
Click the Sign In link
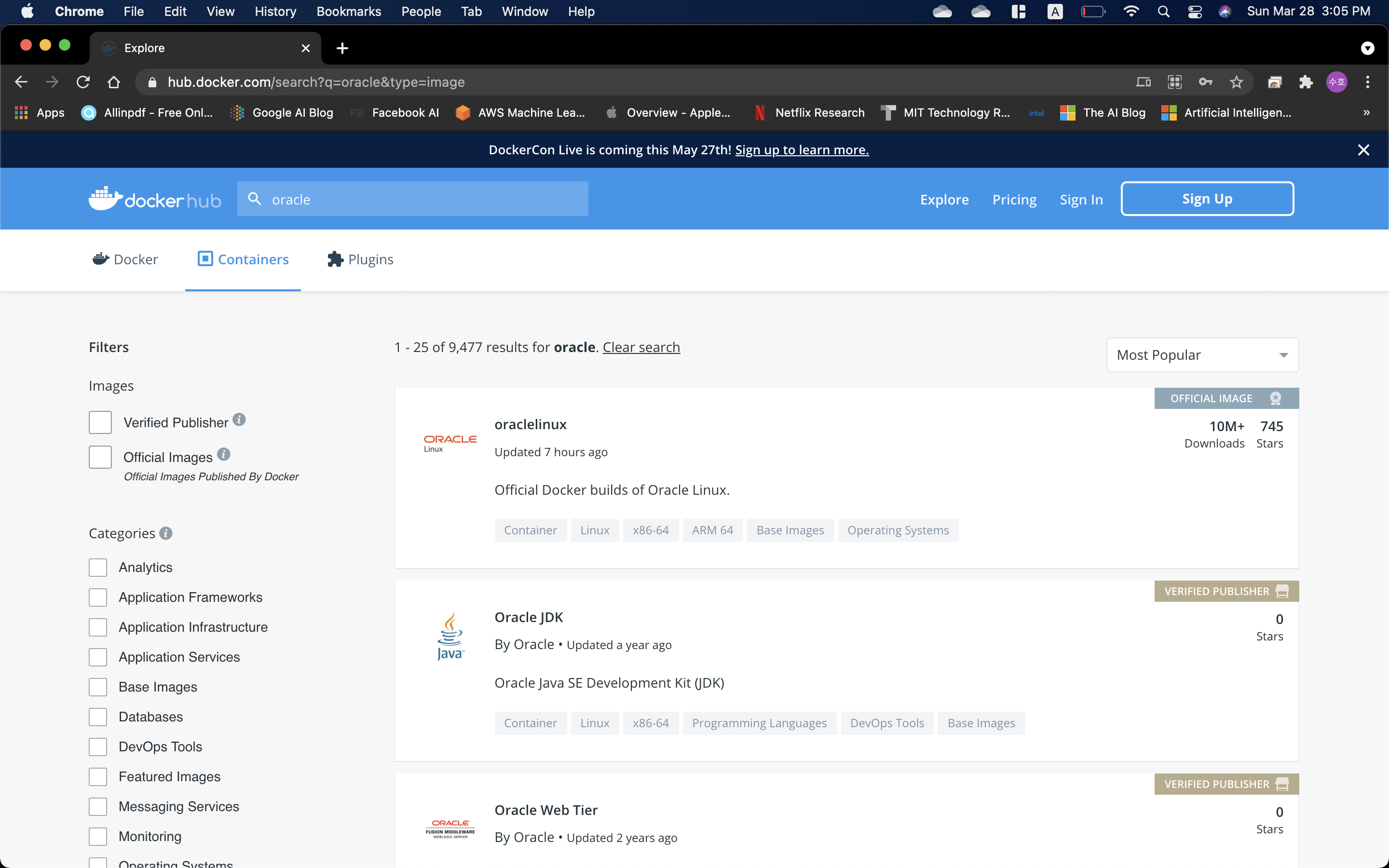point(1081,199)
